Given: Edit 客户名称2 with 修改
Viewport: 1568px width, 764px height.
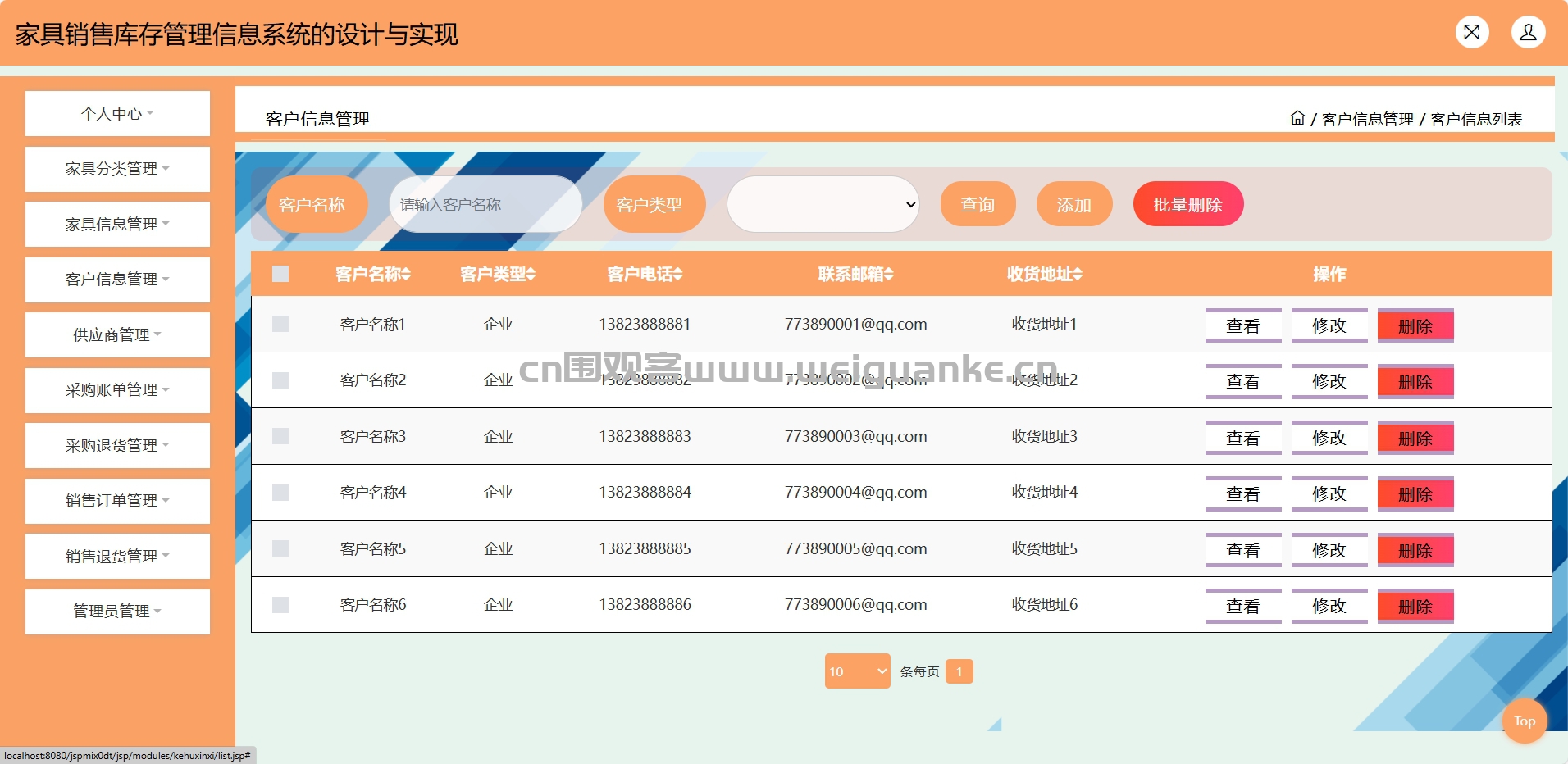Looking at the screenshot, I should coord(1329,381).
